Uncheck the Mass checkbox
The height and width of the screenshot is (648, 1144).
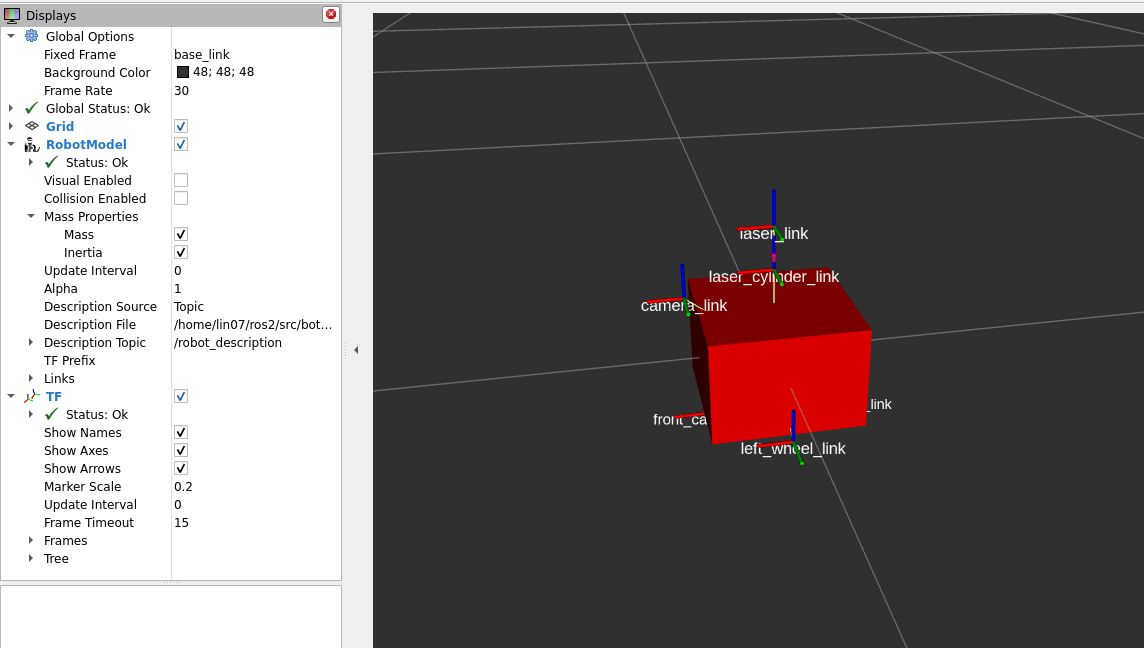coord(181,234)
